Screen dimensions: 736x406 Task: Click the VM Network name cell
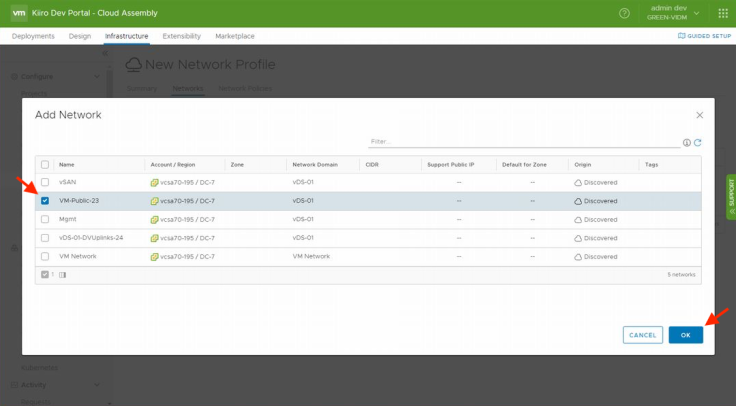[77, 256]
